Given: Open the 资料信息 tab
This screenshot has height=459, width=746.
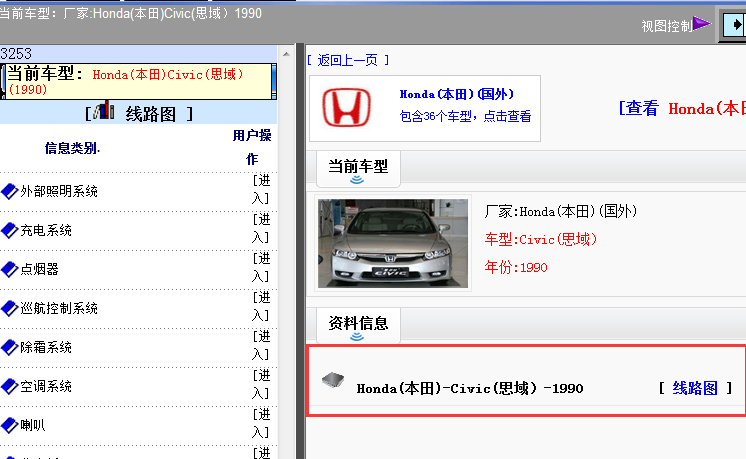Looking at the screenshot, I should click(x=358, y=326).
